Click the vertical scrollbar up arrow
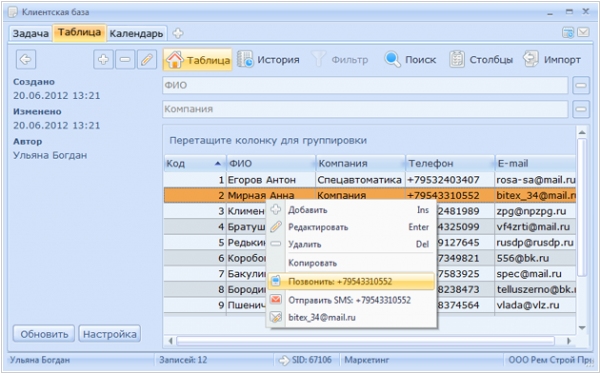Image resolution: width=600 pixels, height=373 pixels. 582,132
